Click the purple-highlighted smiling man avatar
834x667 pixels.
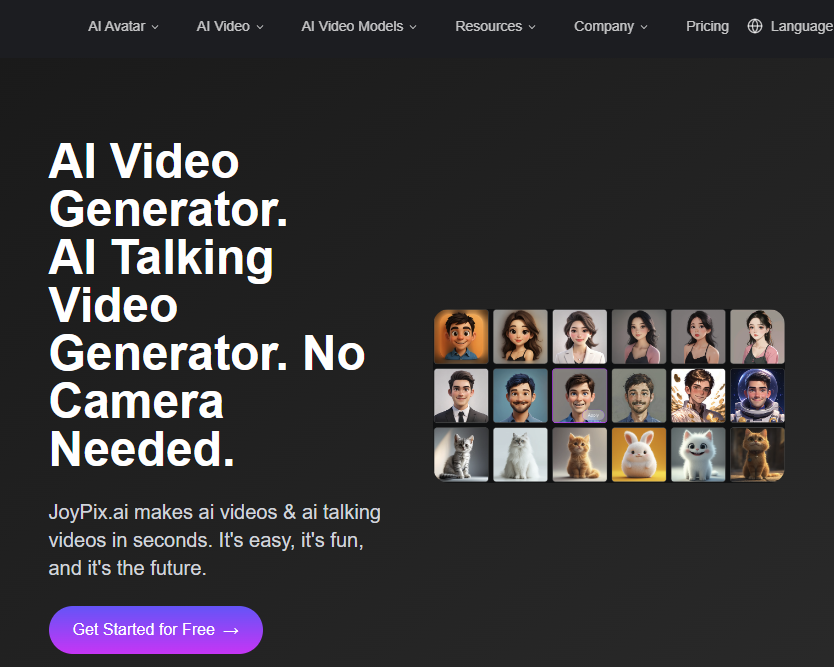tap(579, 395)
